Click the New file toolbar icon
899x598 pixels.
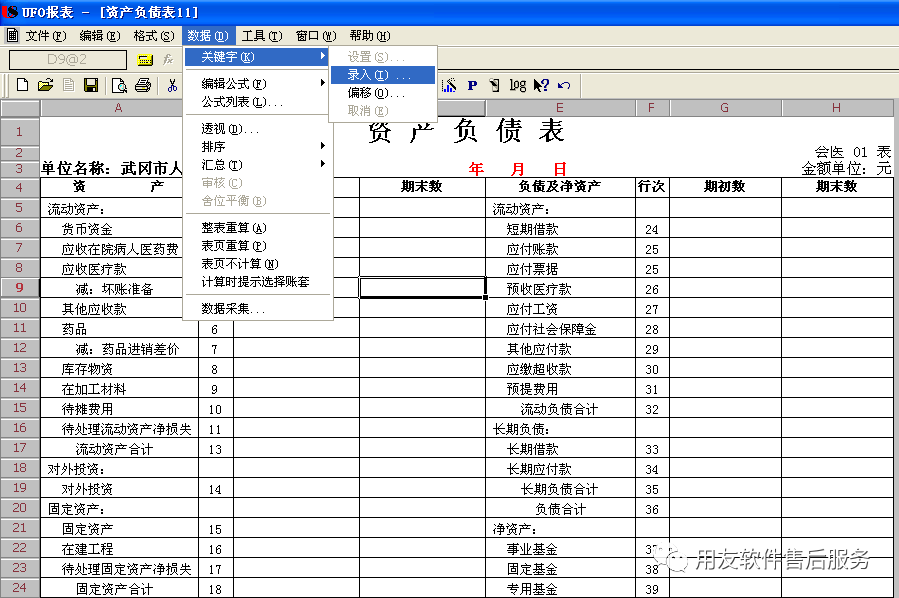(x=22, y=85)
